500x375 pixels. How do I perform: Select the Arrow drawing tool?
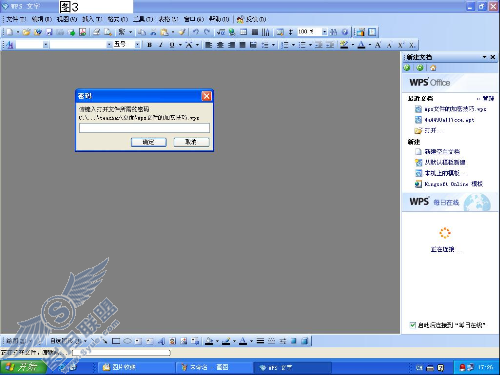pos(105,341)
